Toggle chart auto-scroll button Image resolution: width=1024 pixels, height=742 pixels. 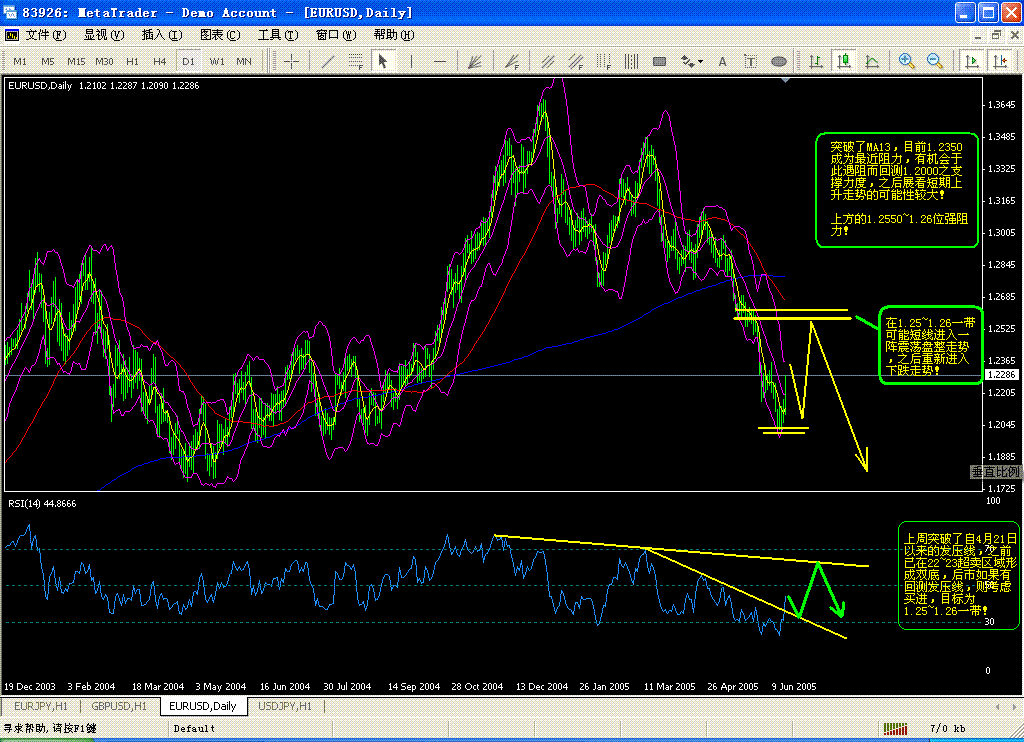[972, 61]
